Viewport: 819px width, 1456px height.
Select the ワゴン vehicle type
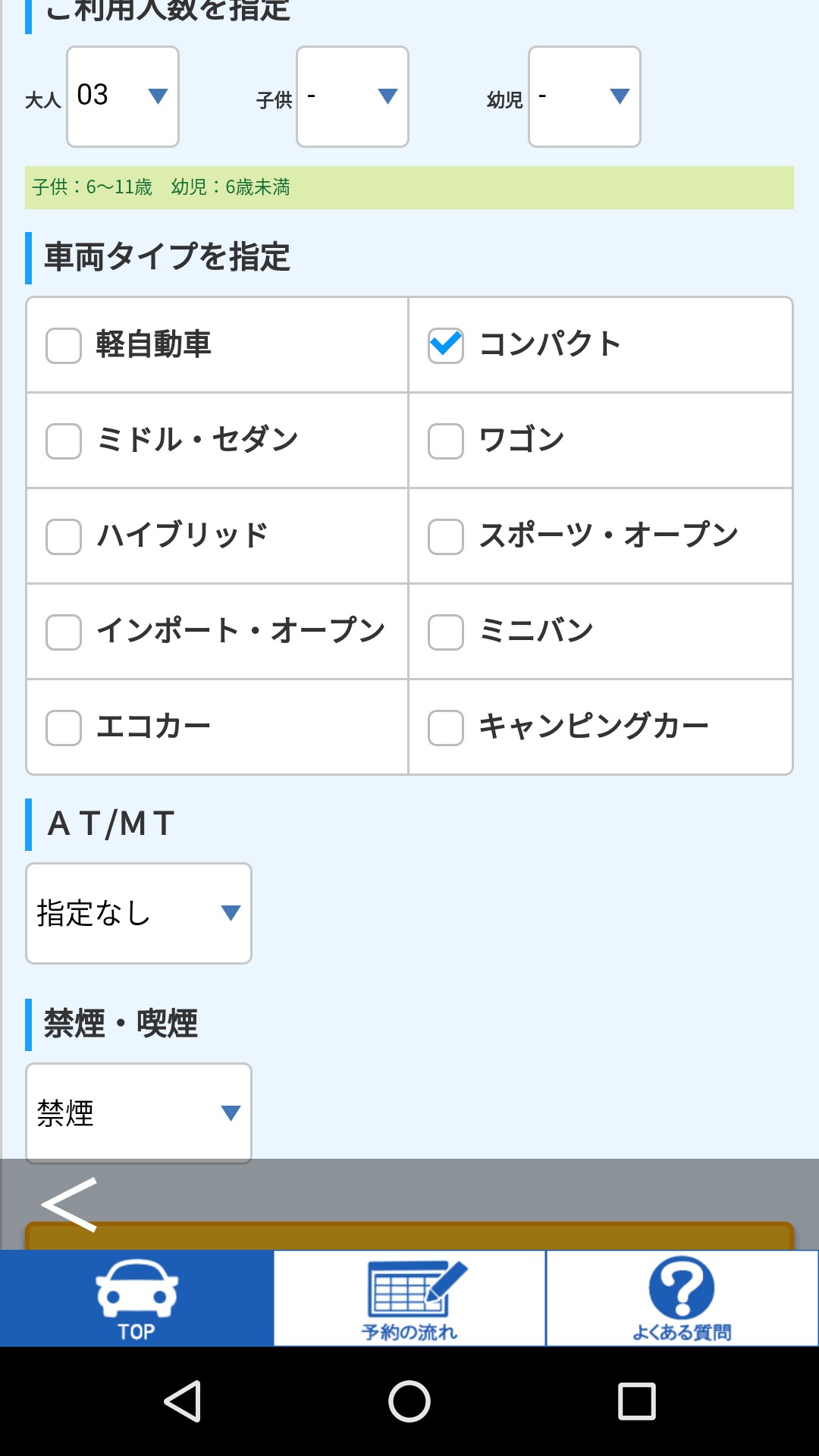click(x=446, y=441)
